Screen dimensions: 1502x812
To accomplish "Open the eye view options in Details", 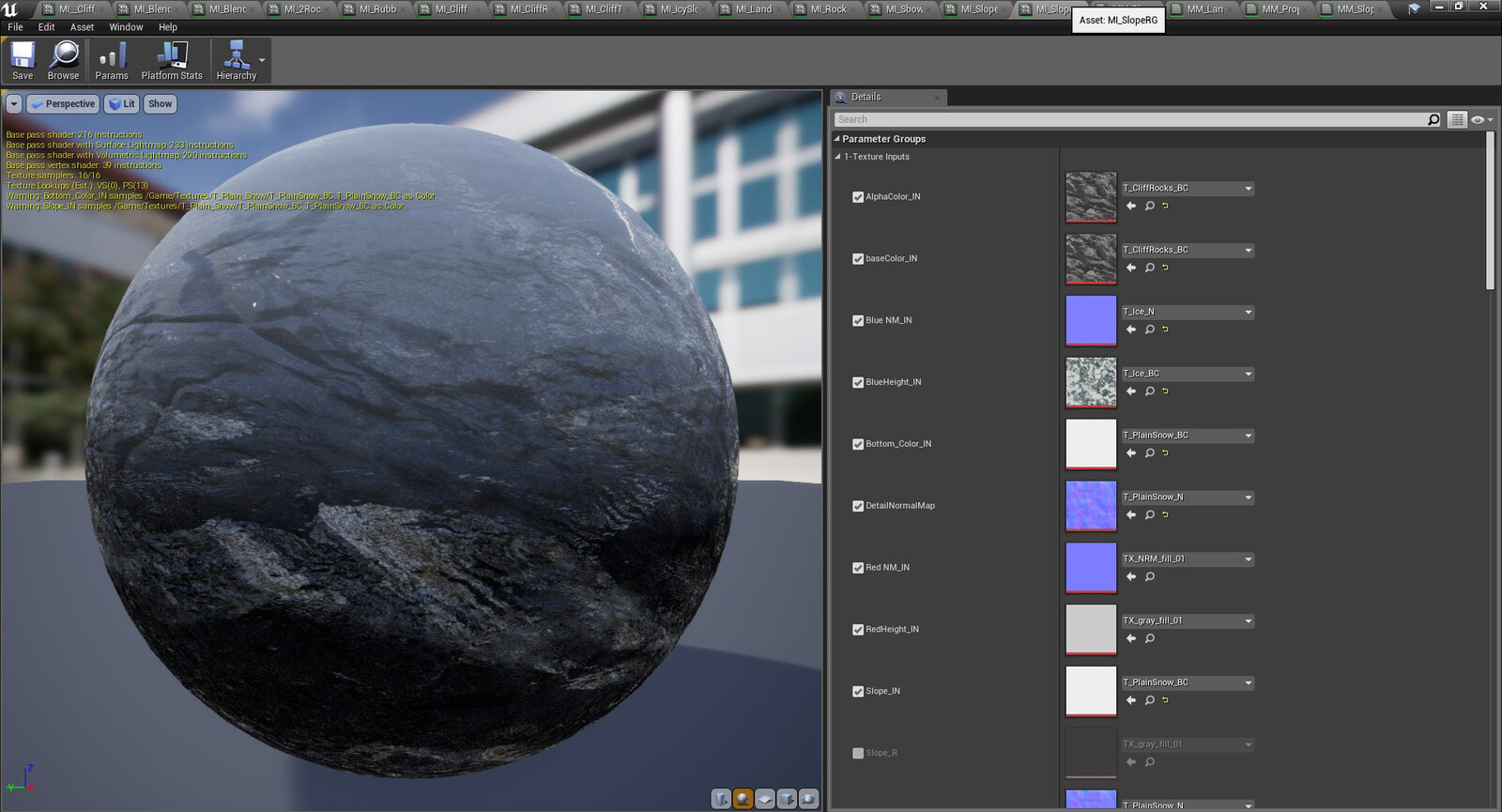I will tap(1481, 119).
